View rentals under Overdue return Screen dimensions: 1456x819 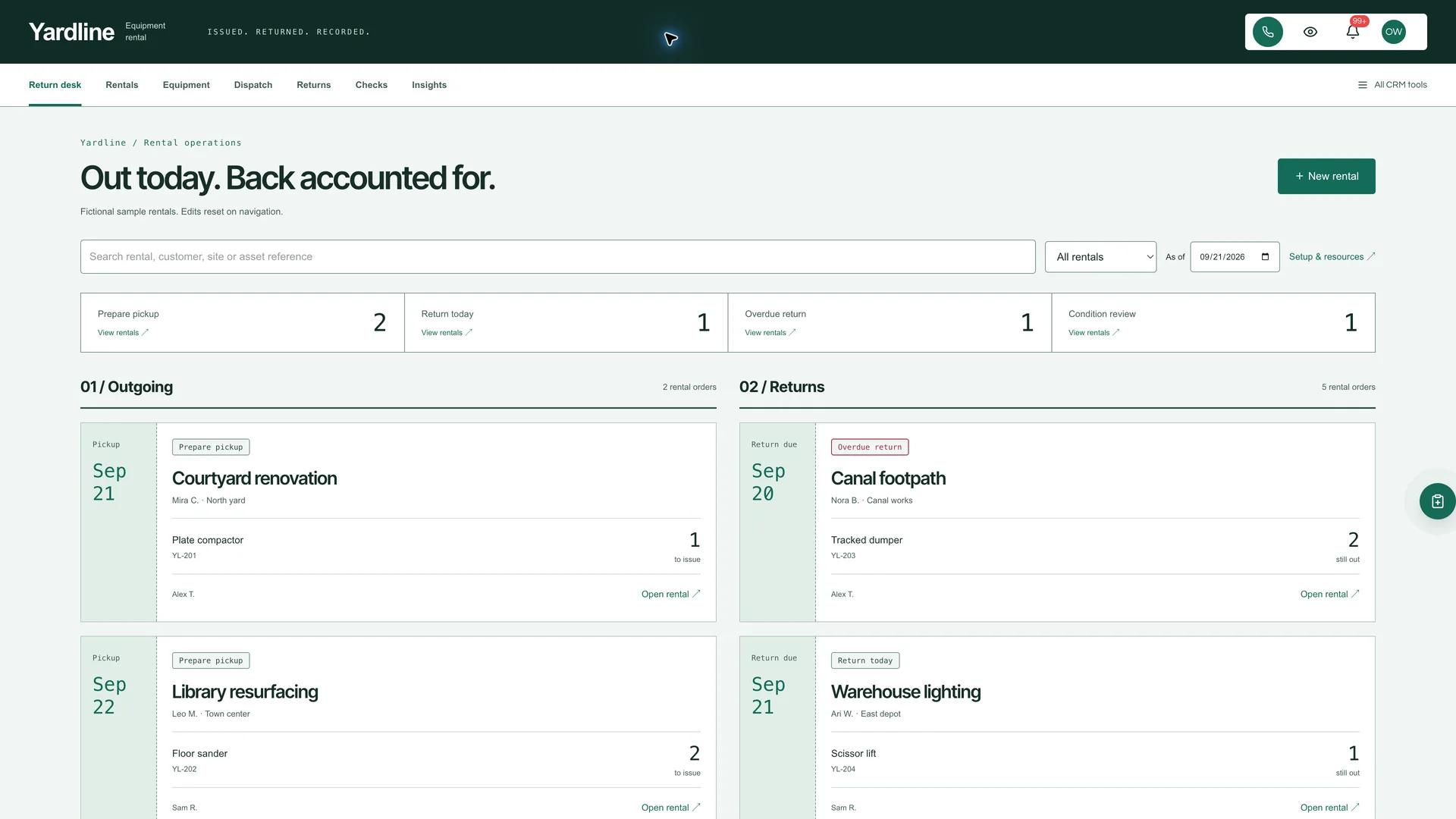[770, 333]
